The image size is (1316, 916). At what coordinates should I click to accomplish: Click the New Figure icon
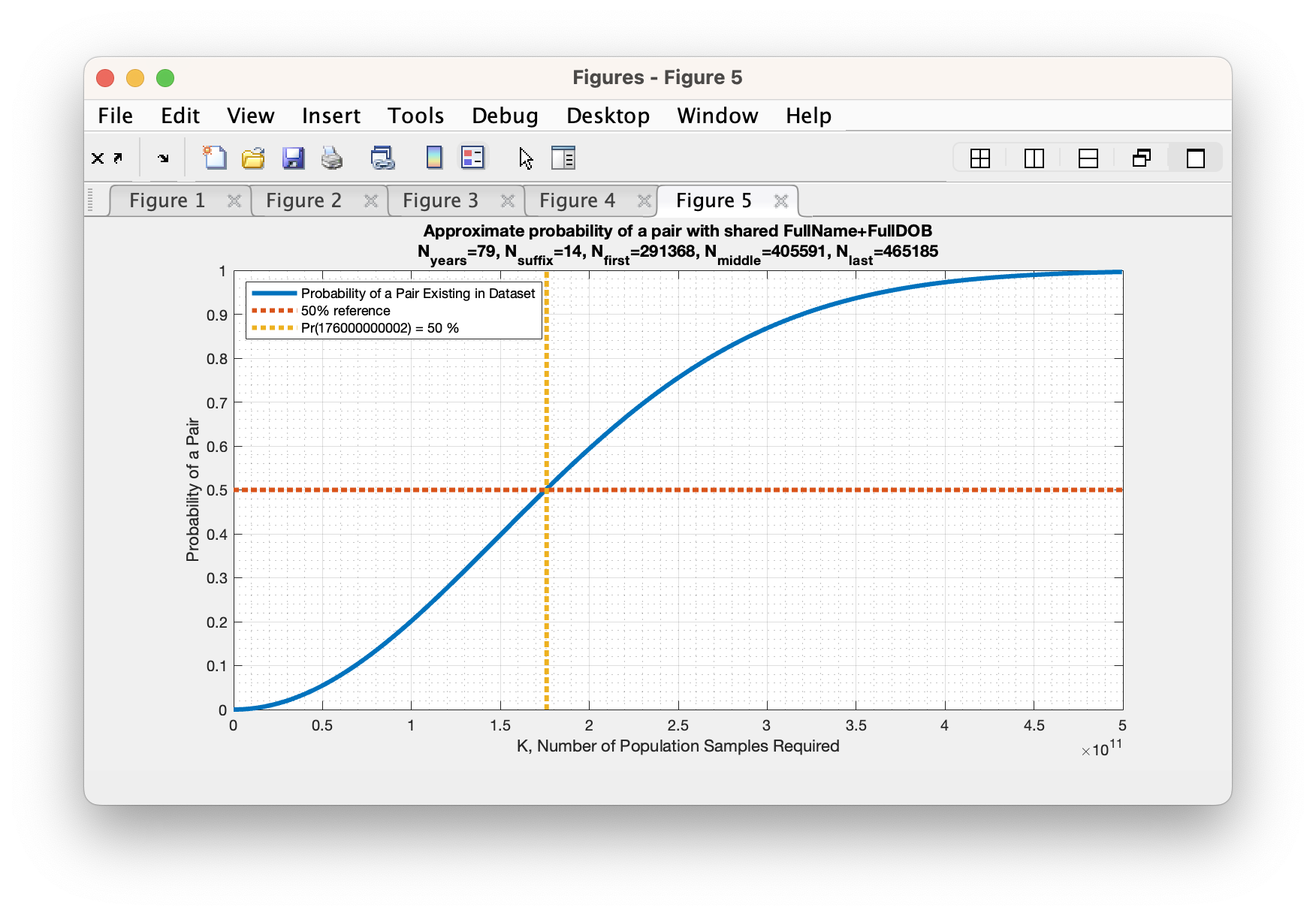pos(215,158)
